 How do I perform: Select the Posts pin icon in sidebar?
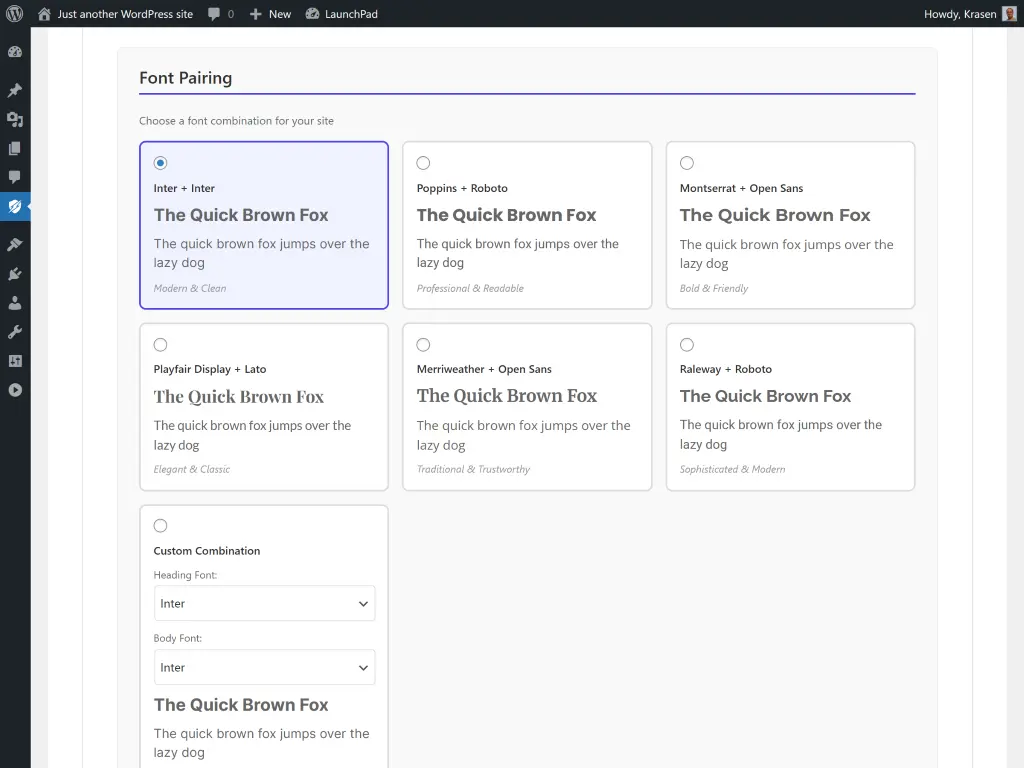pos(15,90)
